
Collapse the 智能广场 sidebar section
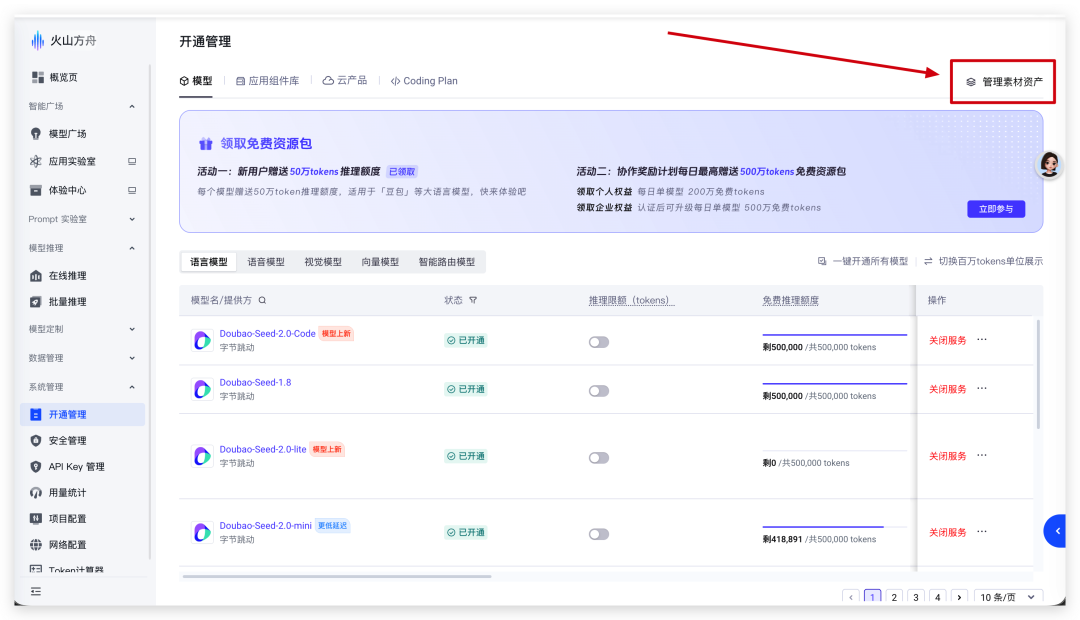click(x=132, y=106)
